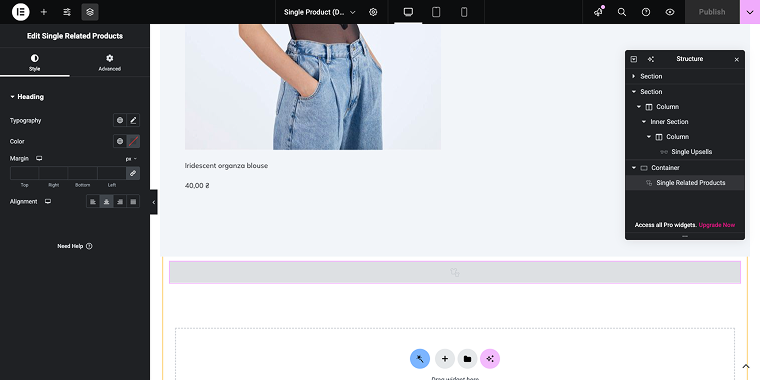
Task: Open Site Settings sliders icon
Action: pyautogui.click(x=67, y=12)
